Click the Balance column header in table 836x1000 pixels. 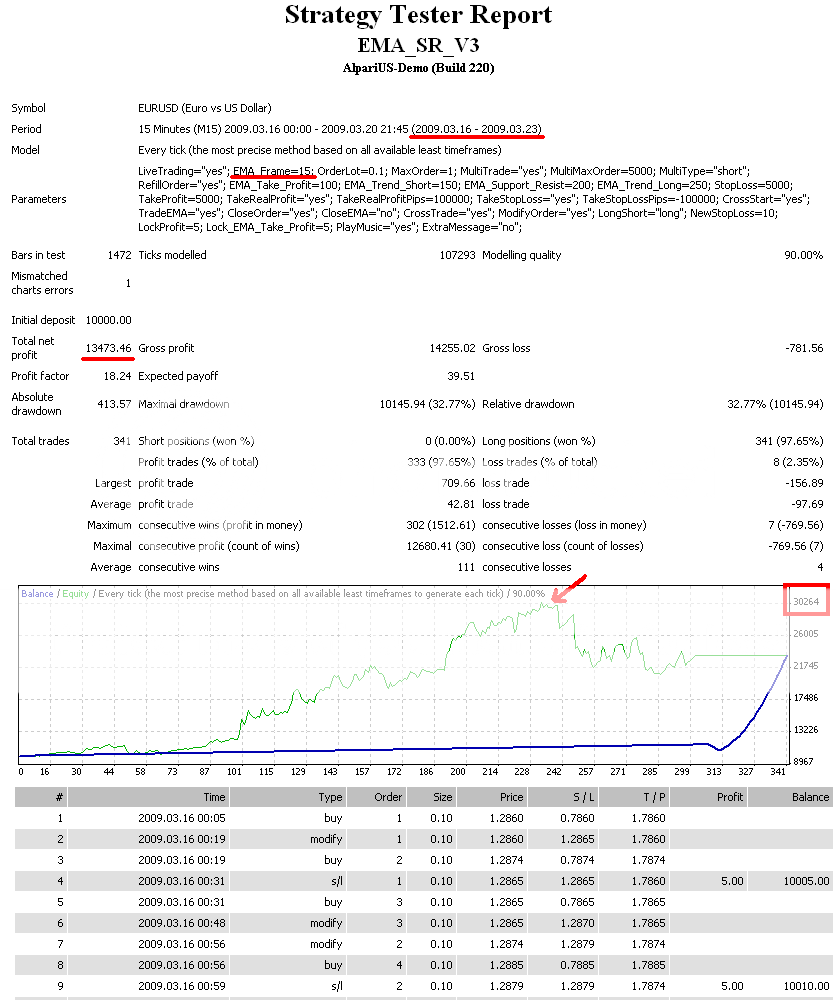810,797
